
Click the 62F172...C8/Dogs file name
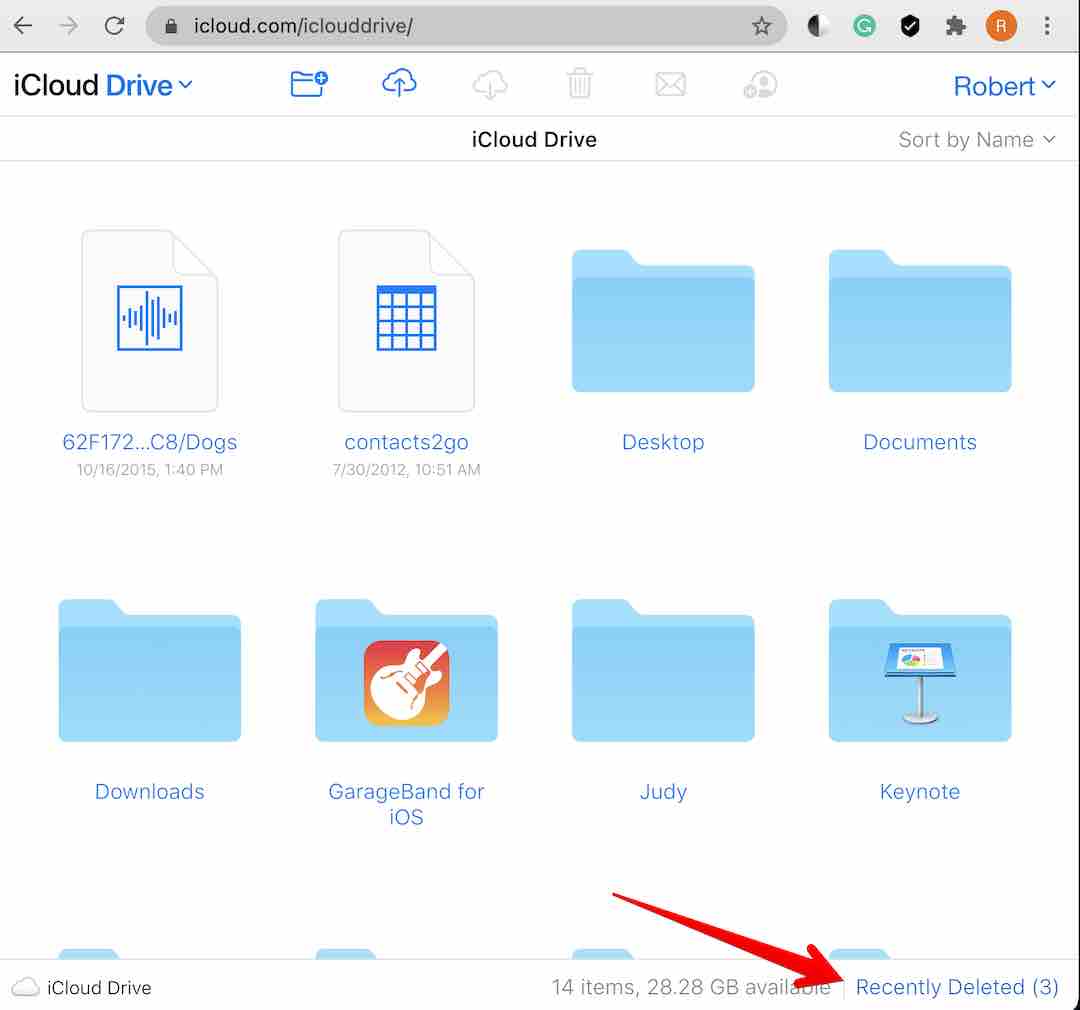click(x=149, y=442)
